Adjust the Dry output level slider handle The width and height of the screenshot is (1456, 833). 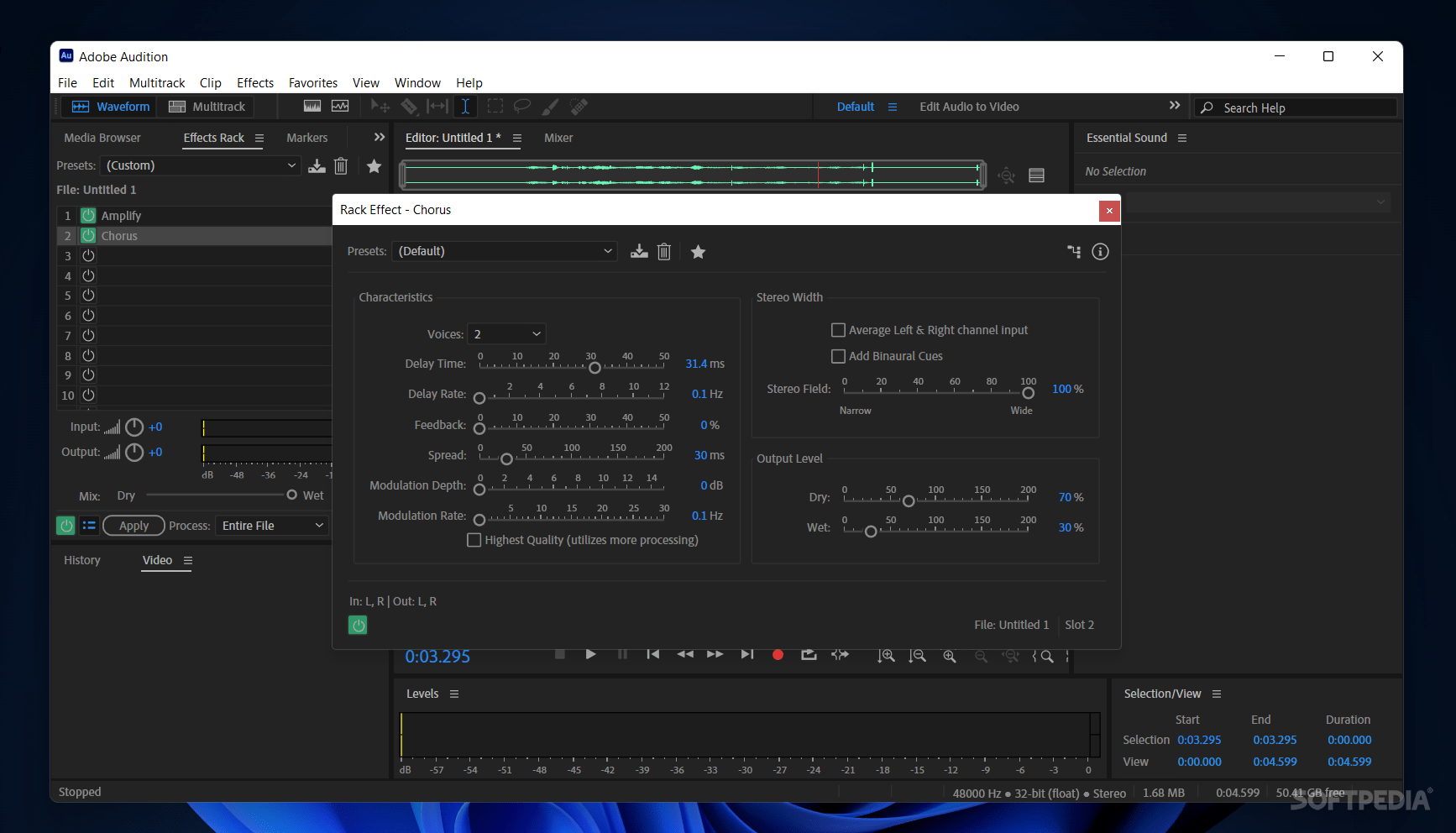[x=909, y=501]
